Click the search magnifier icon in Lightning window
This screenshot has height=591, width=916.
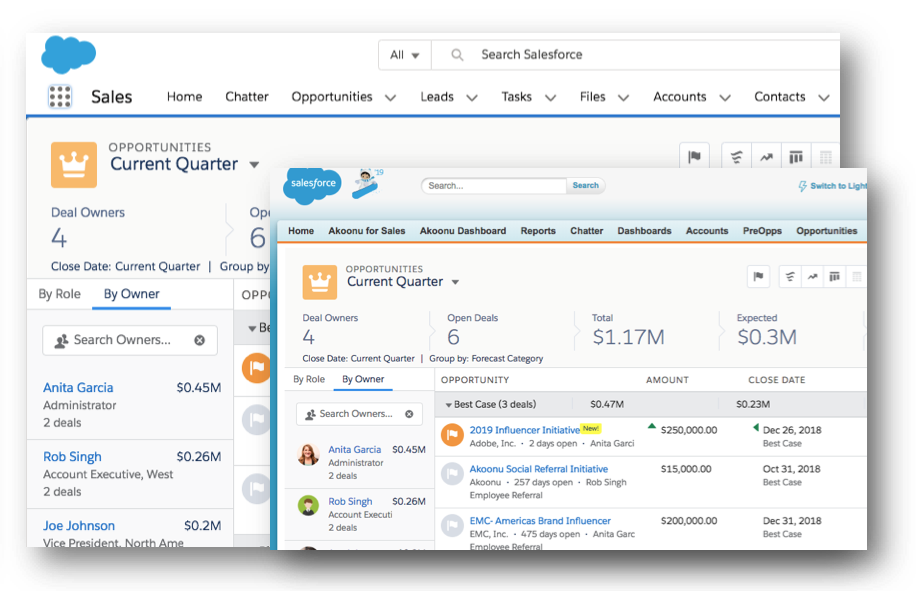click(457, 55)
